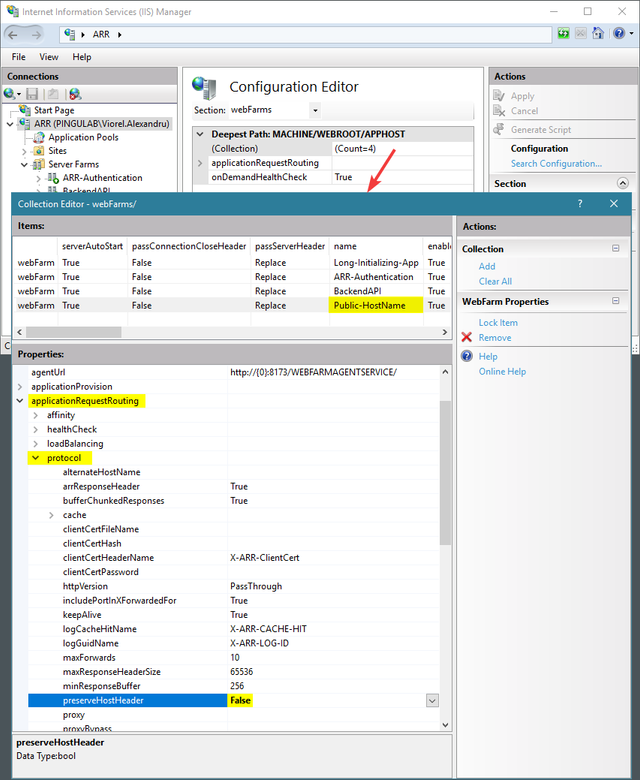This screenshot has width=640, height=780.
Task: Collapse the protocol property
Action: [x=35, y=458]
